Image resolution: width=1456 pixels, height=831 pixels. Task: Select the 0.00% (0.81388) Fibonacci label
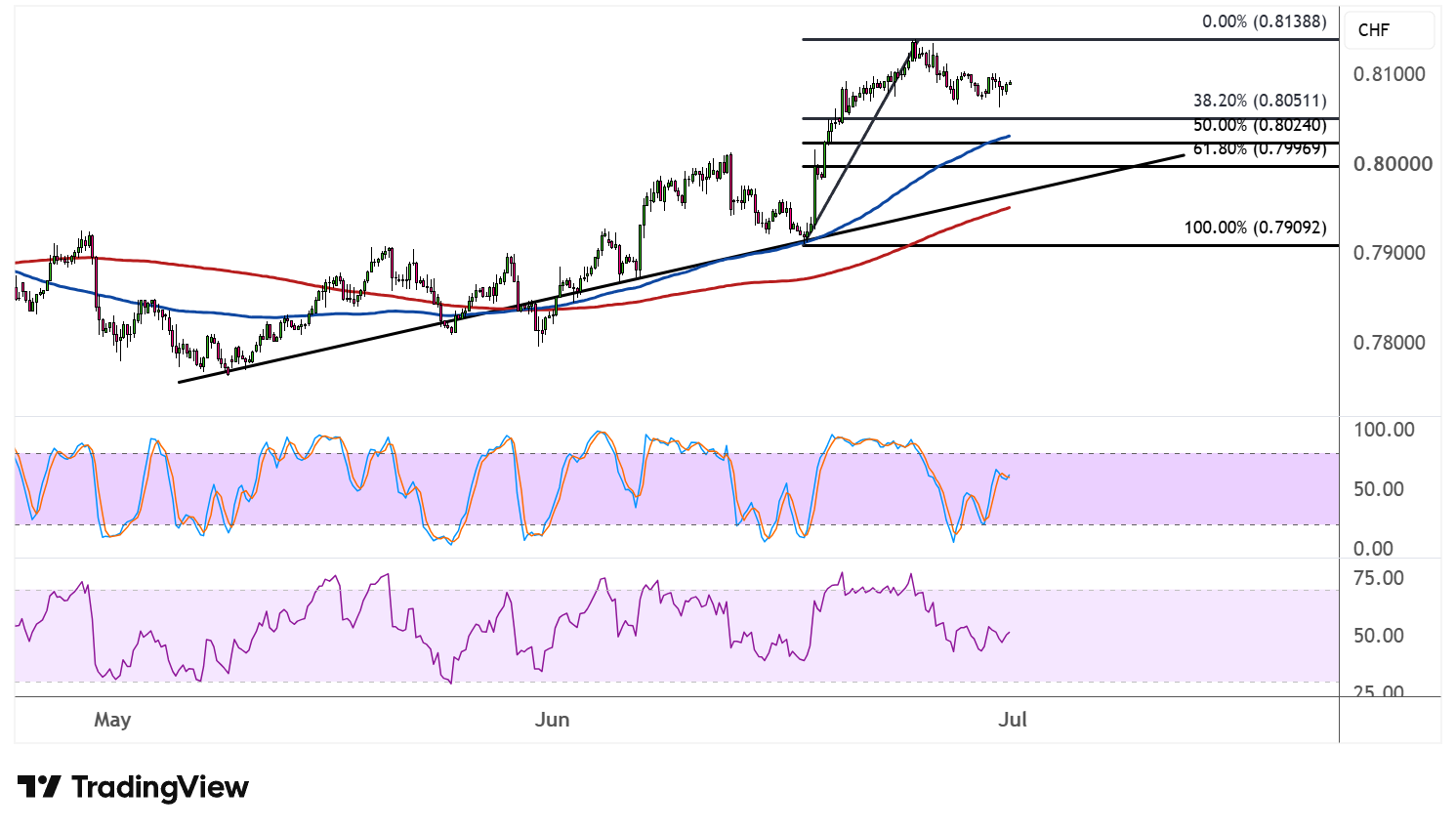pos(1265,21)
